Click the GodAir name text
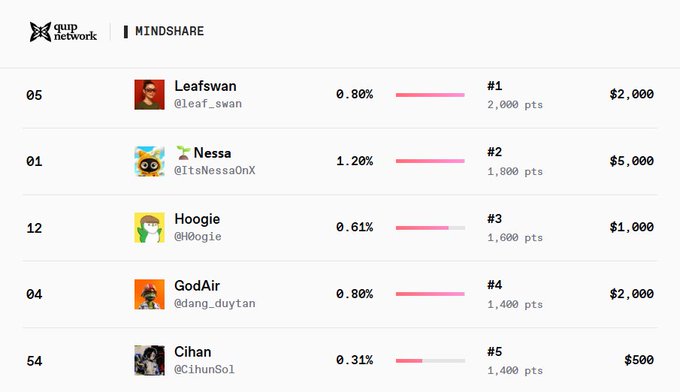This screenshot has height=392, width=680. [197, 286]
